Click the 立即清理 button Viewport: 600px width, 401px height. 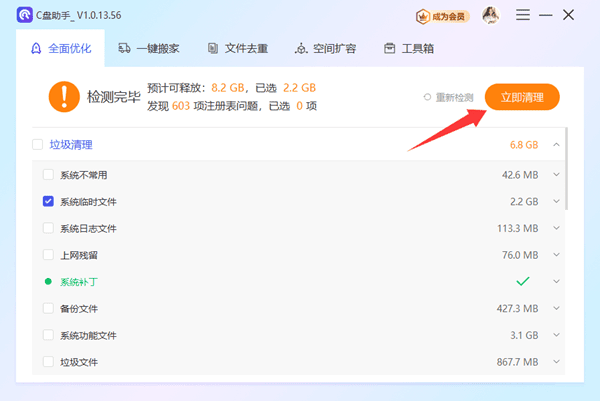tap(522, 97)
